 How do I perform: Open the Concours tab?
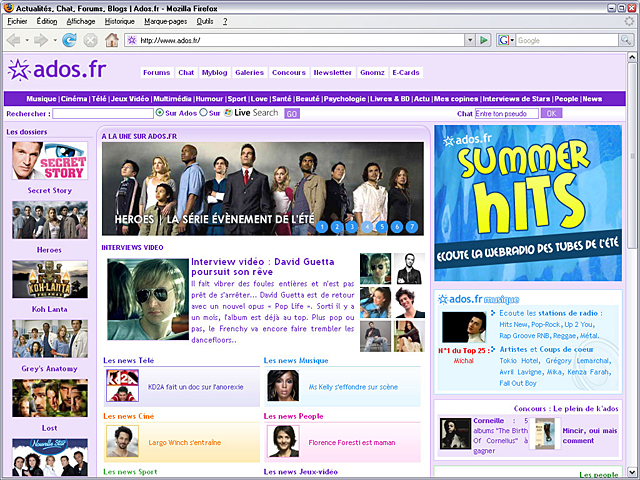pyautogui.click(x=289, y=72)
